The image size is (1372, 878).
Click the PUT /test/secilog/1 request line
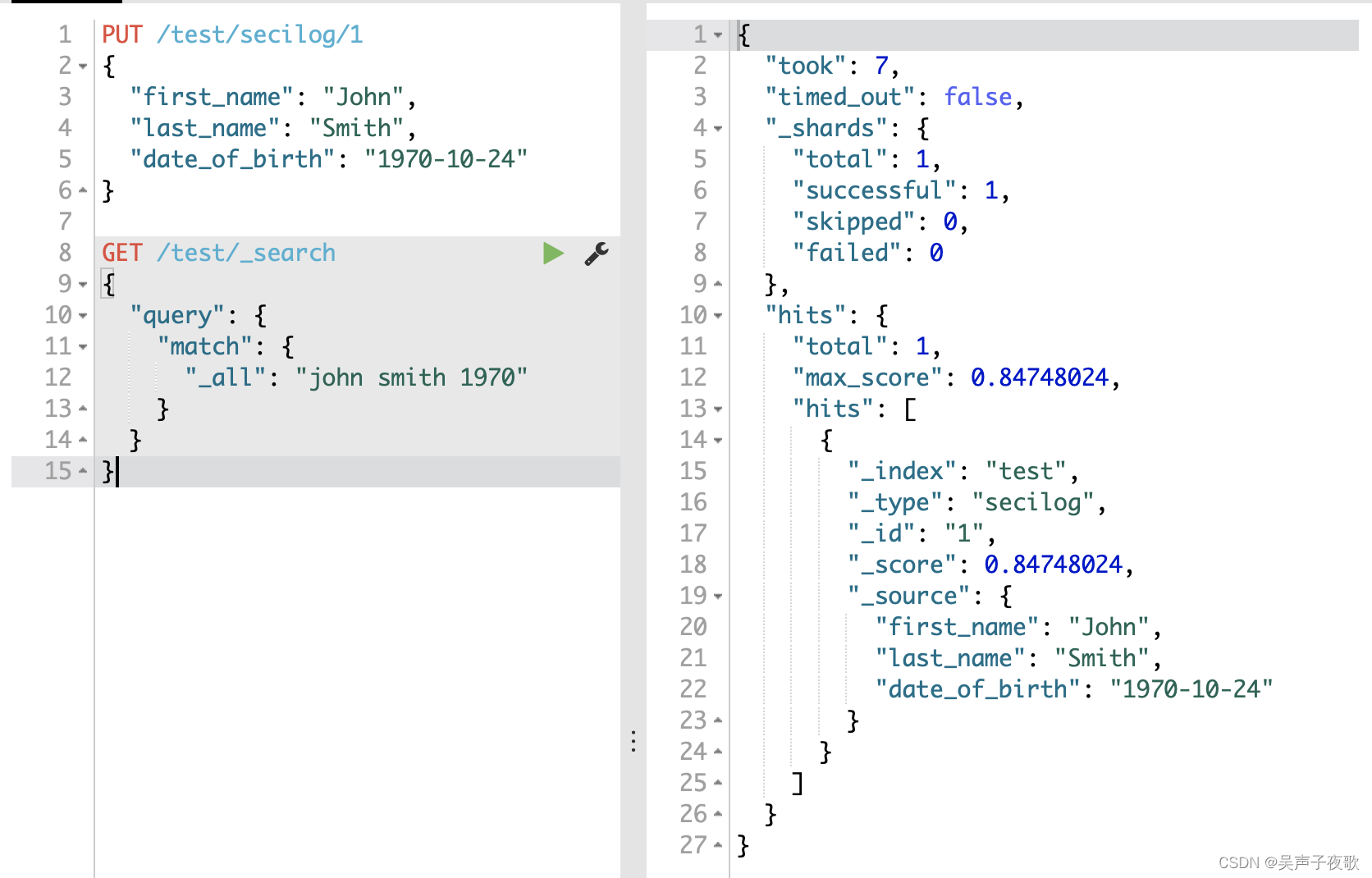[232, 34]
